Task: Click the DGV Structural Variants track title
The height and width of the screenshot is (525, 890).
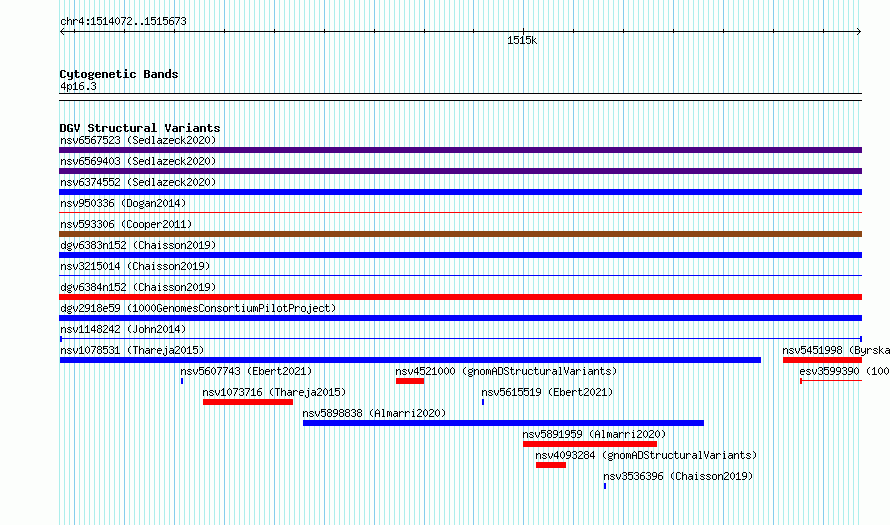Action: pyautogui.click(x=140, y=128)
